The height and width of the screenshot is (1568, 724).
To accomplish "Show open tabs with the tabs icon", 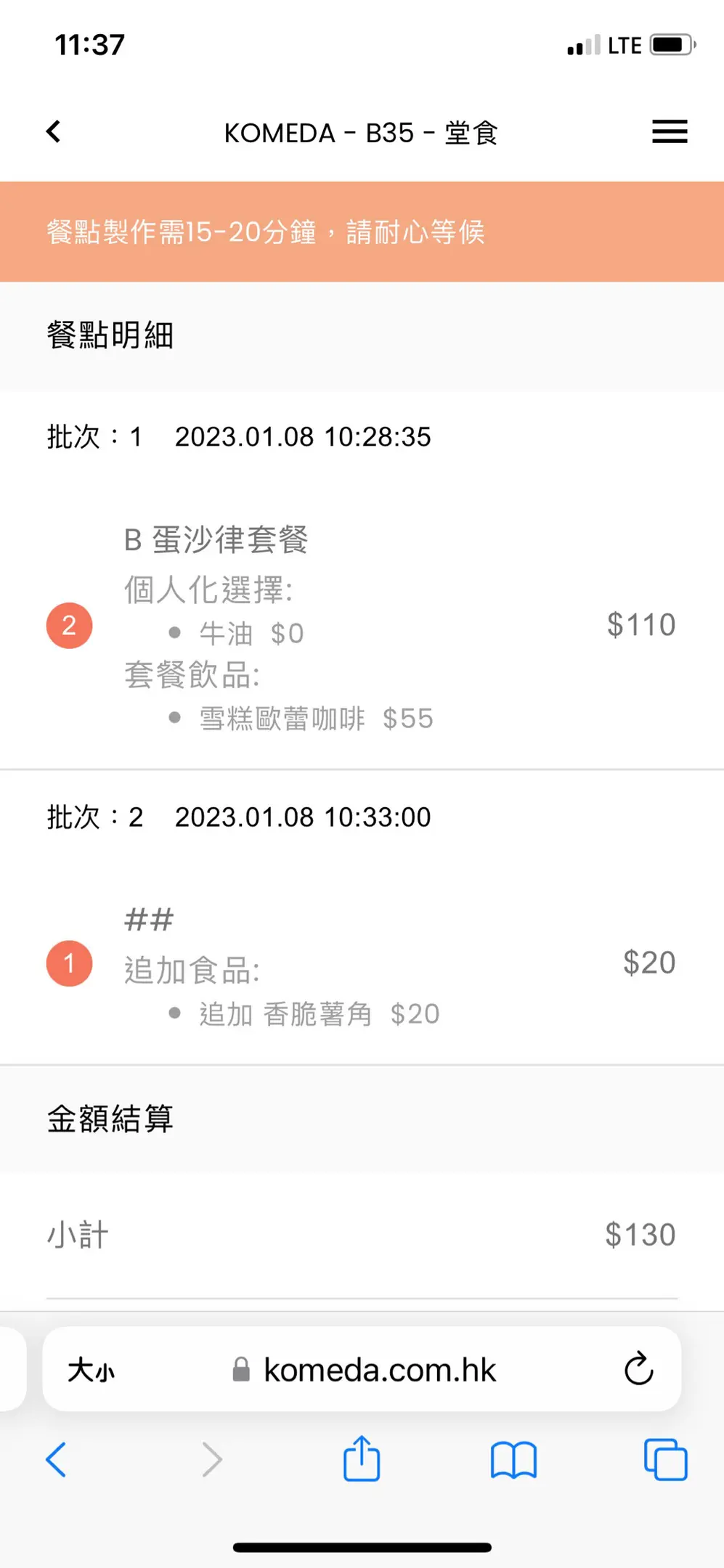I will [665, 1460].
